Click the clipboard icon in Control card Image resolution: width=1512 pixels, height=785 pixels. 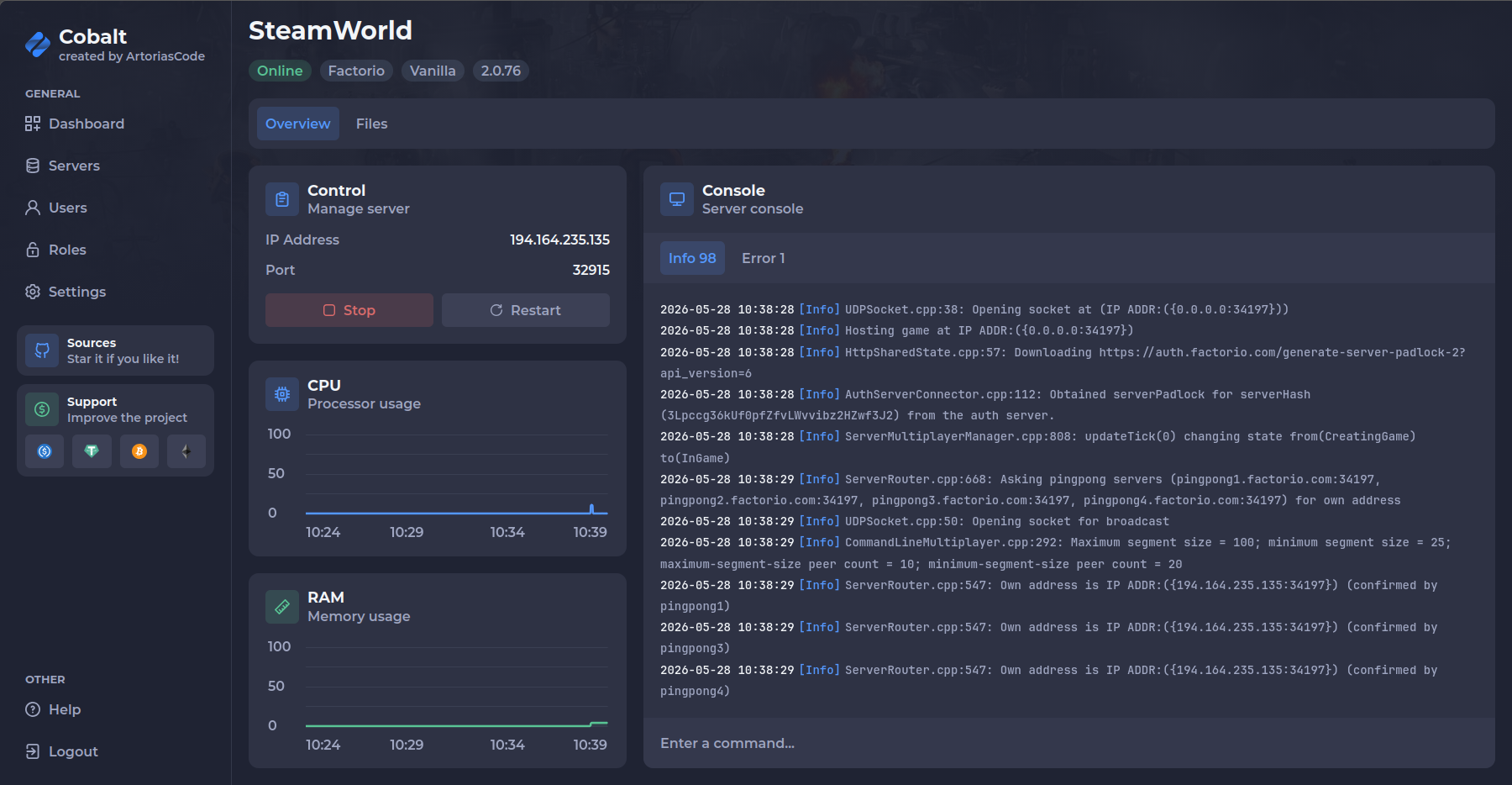tap(282, 199)
